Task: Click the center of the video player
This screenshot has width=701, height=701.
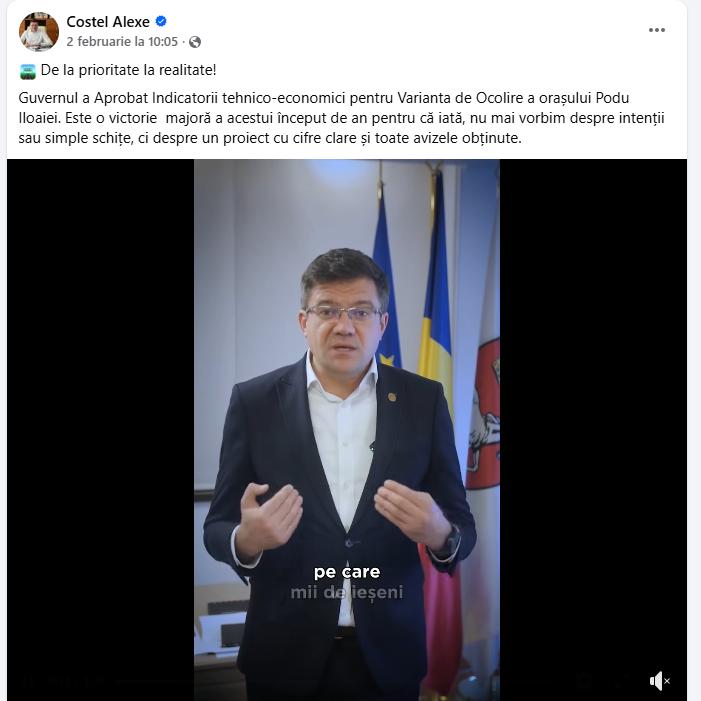Action: [346, 430]
